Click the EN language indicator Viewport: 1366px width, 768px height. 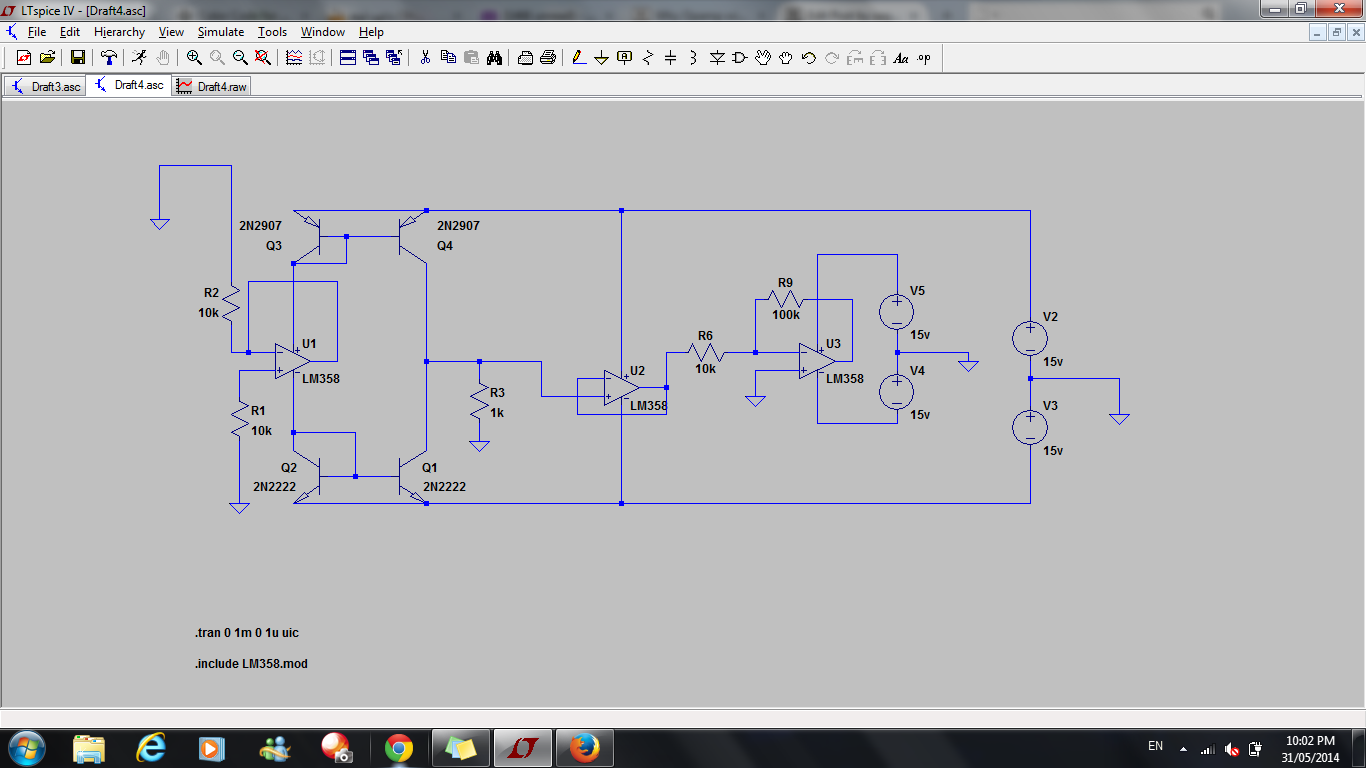tap(1155, 747)
